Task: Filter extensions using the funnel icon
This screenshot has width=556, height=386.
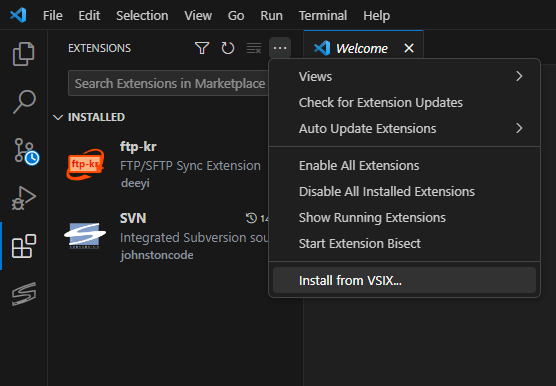Action: [x=202, y=48]
